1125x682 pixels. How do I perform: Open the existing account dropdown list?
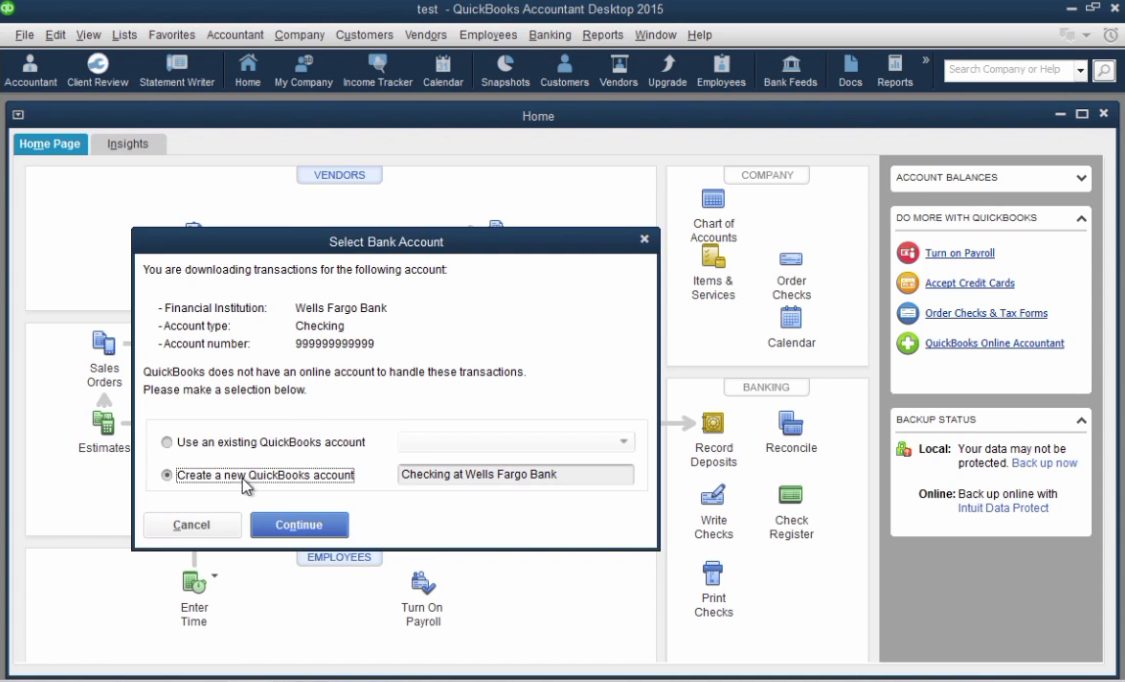click(x=623, y=442)
